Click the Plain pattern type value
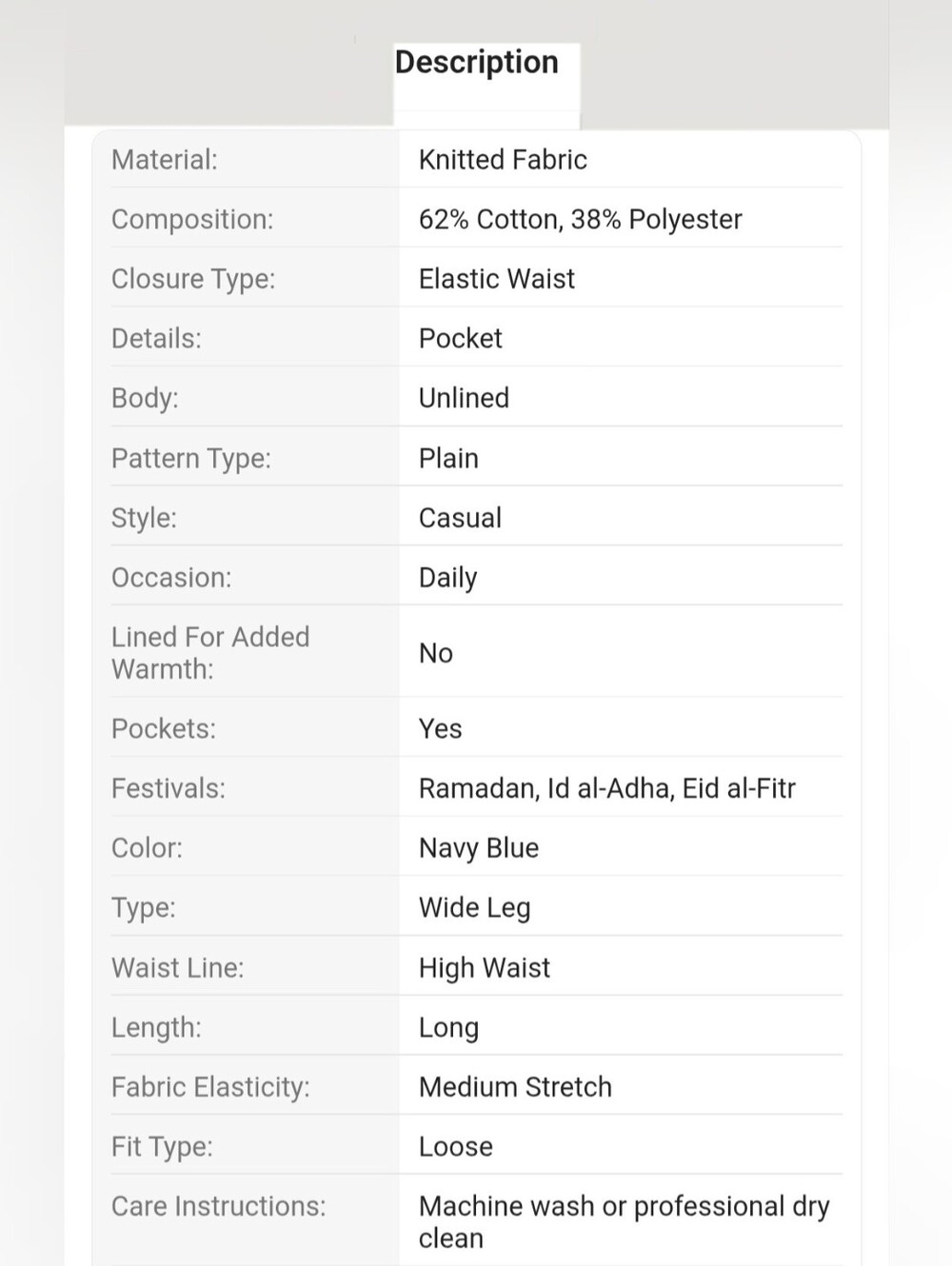 (448, 458)
